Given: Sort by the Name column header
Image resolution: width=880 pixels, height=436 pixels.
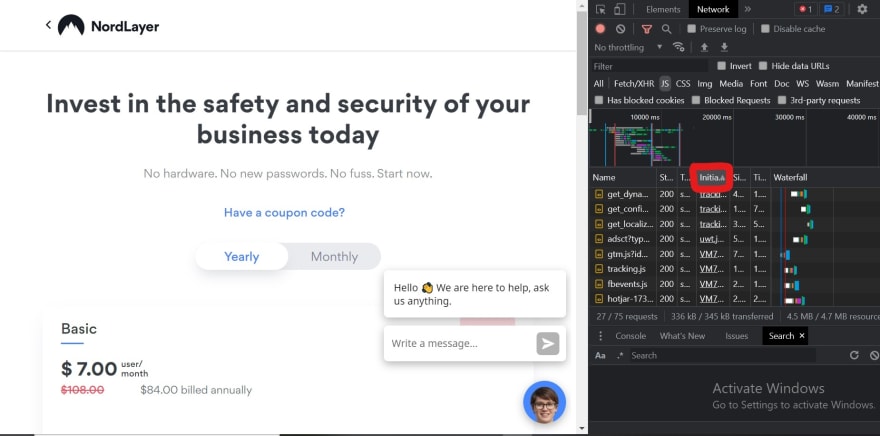Looking at the screenshot, I should [x=623, y=177].
